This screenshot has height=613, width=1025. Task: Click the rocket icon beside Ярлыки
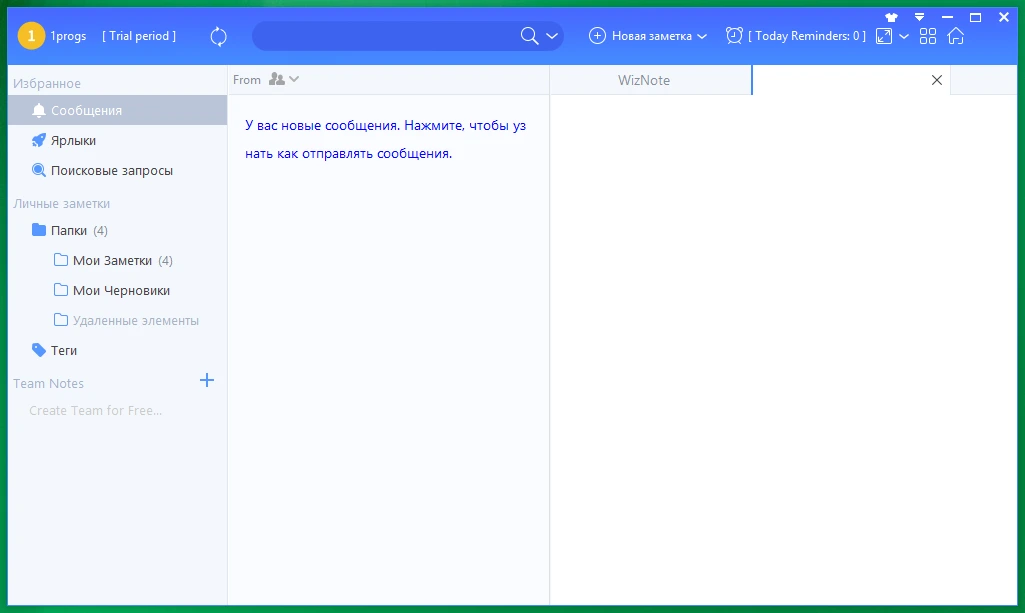[x=39, y=141]
